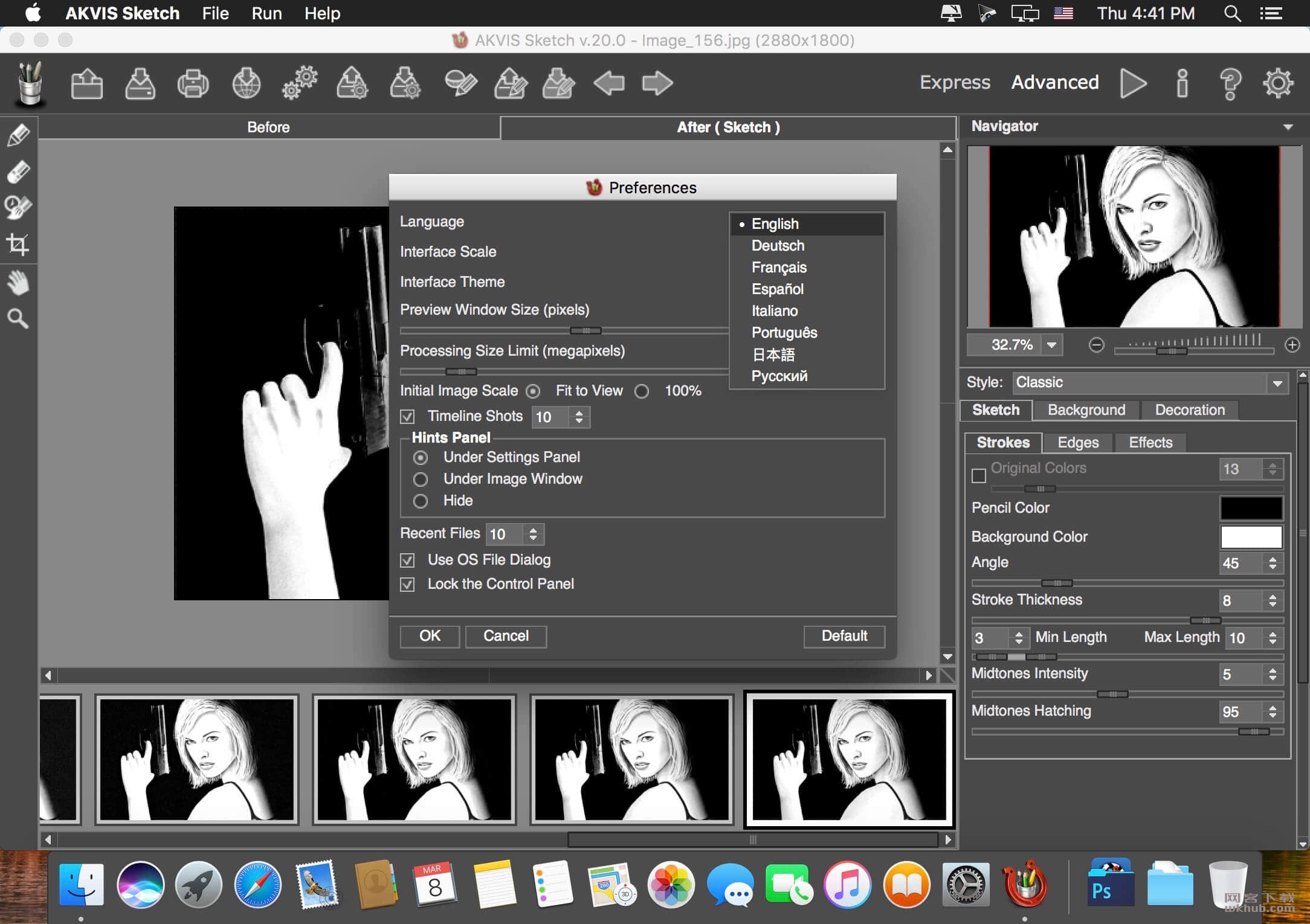
Task: Switch to Advanced mode
Action: point(1055,83)
